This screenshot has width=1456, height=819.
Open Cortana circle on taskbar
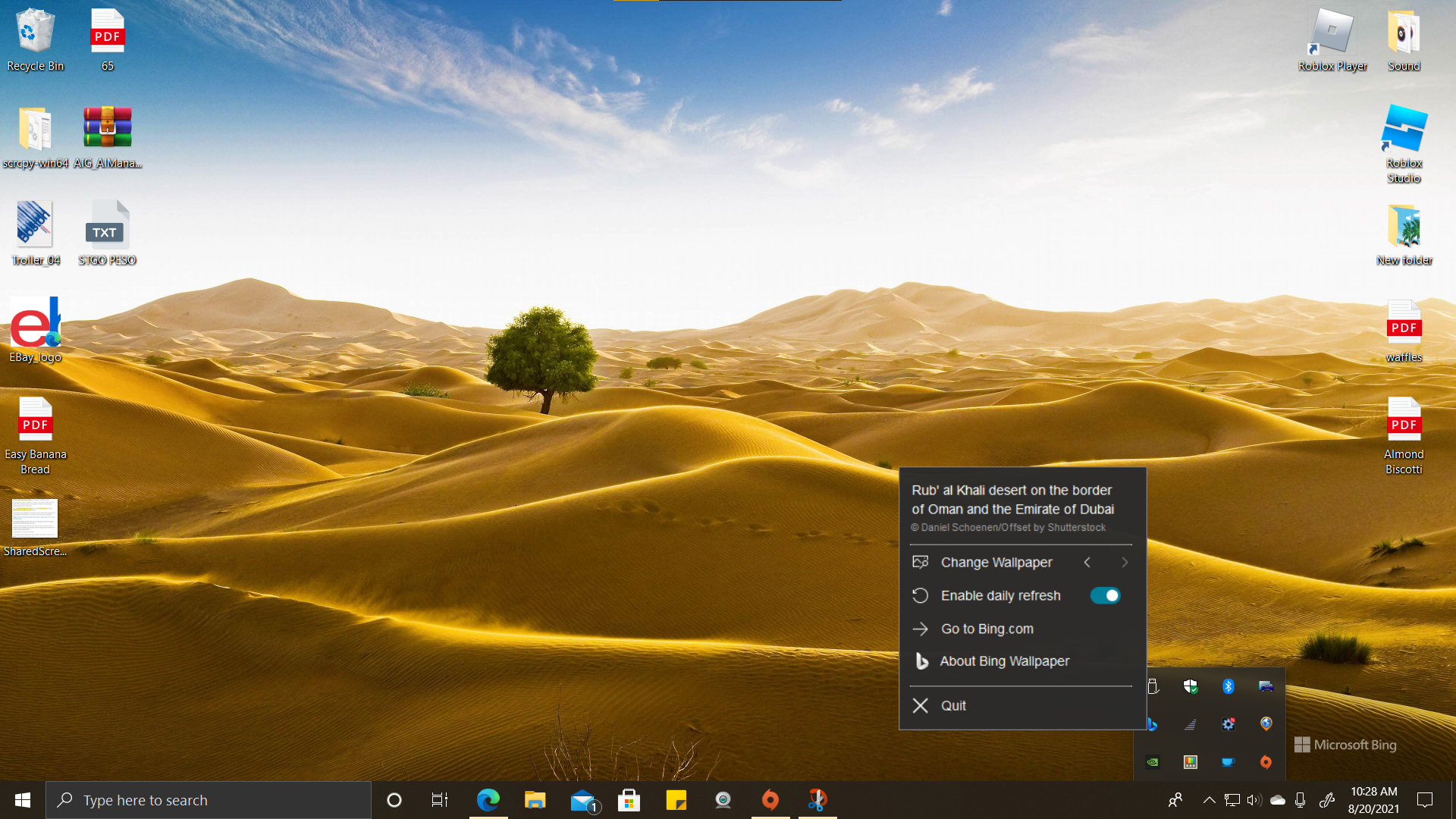(394, 800)
